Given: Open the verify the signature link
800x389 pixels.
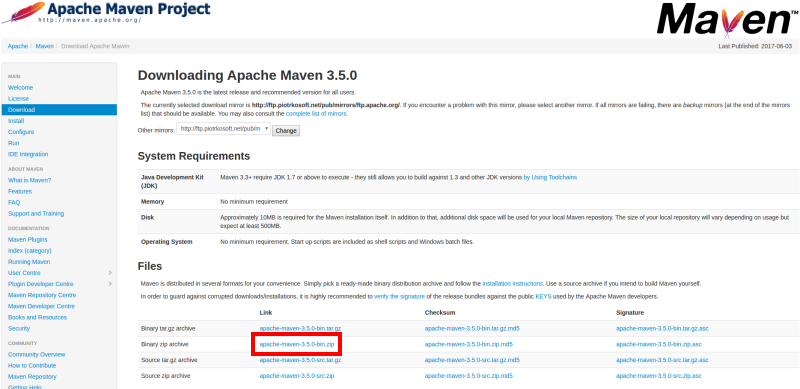Looking at the screenshot, I should coord(399,297).
